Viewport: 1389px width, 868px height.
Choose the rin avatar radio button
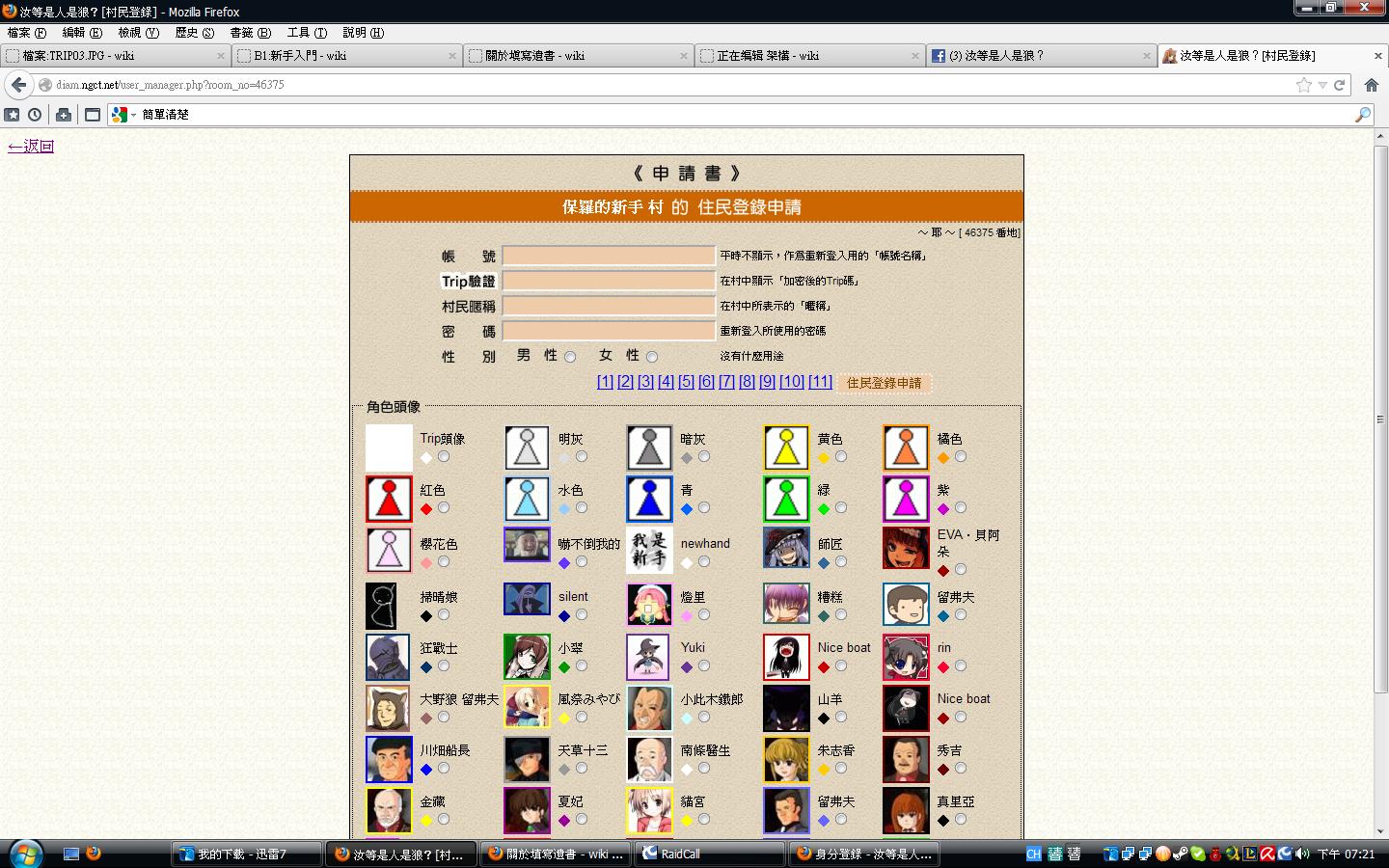[x=961, y=665]
